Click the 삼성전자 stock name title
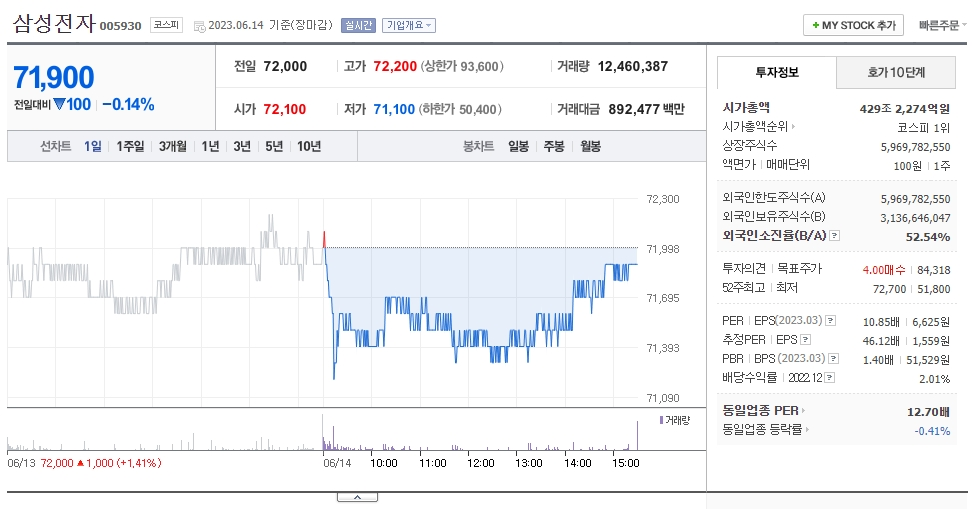 click(x=54, y=24)
